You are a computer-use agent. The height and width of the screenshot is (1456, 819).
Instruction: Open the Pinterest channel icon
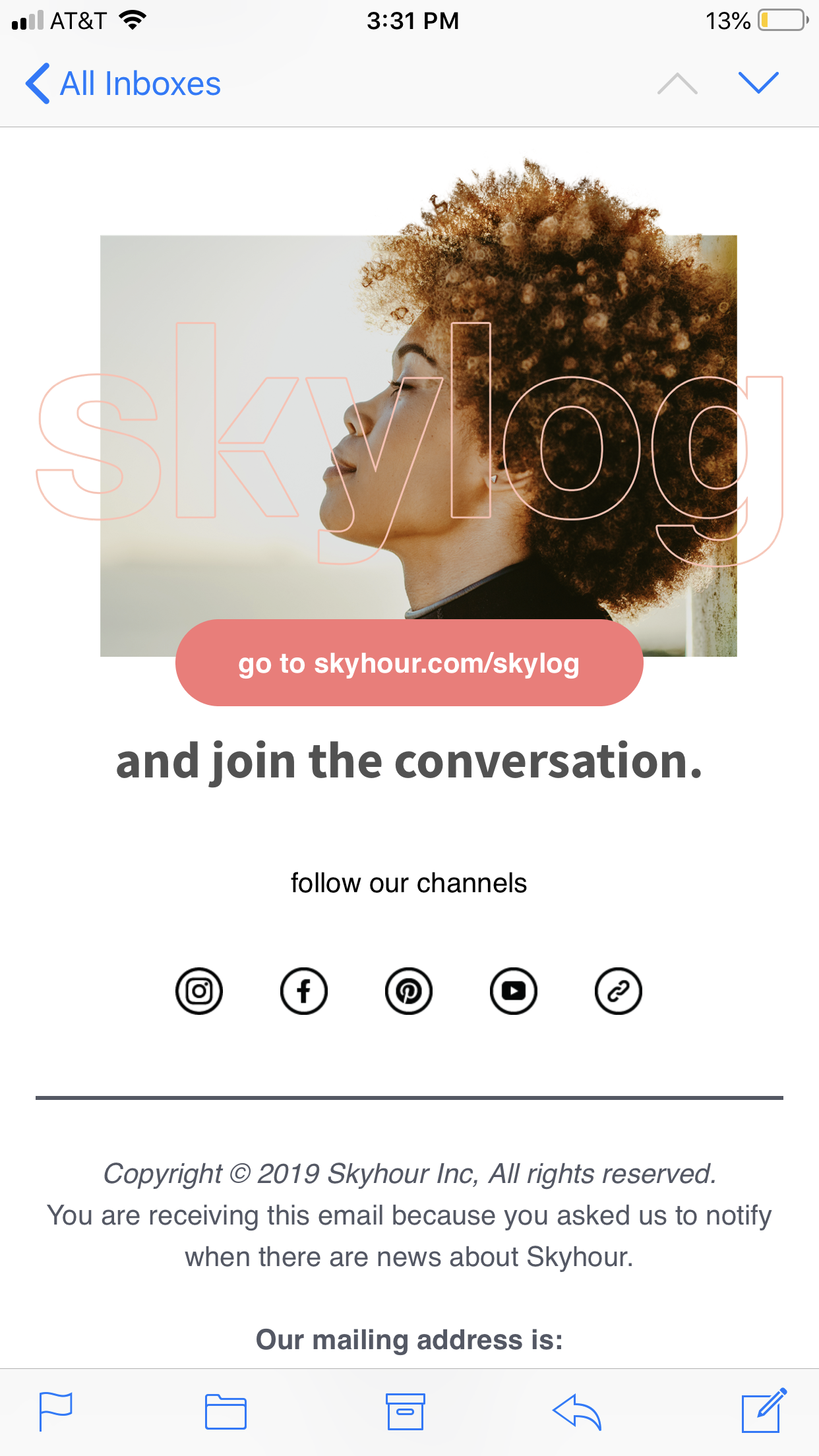[x=409, y=990]
